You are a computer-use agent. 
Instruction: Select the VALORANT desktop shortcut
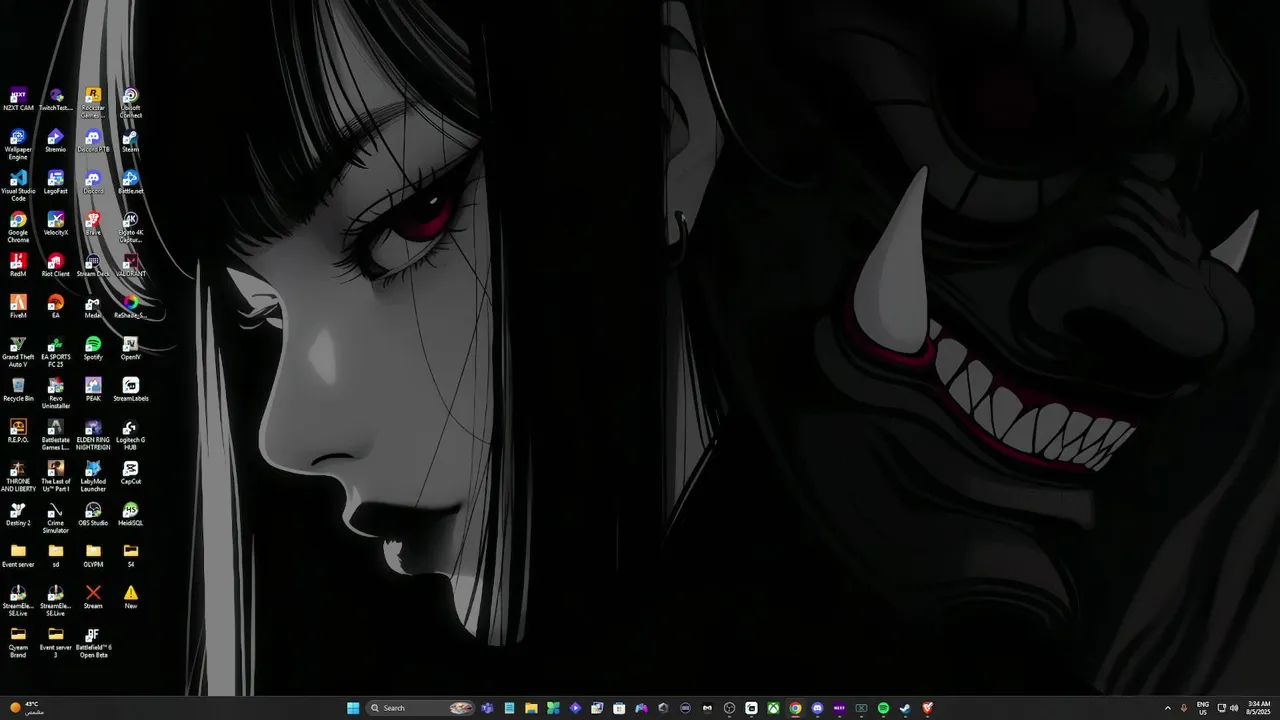click(x=130, y=265)
